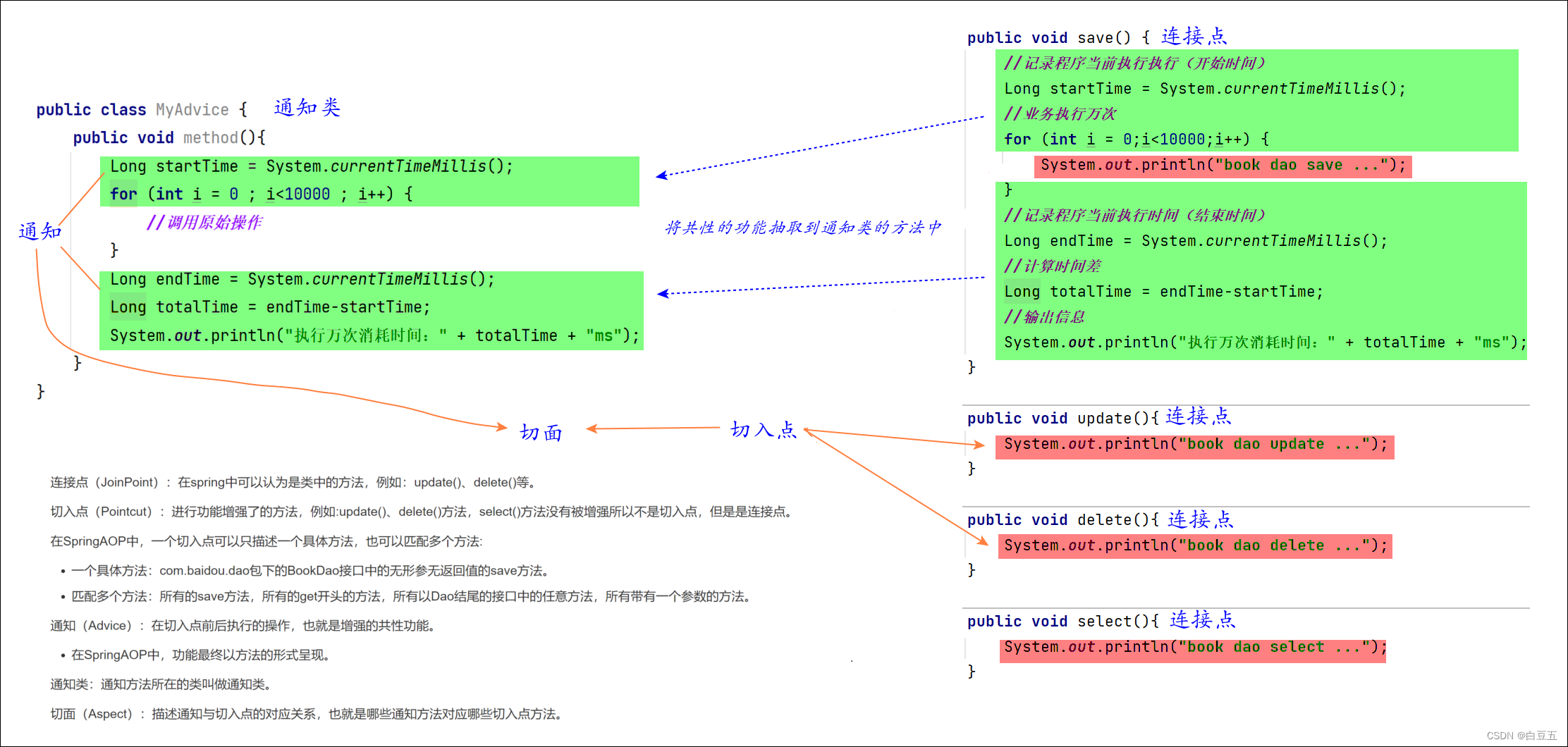Click '连接点' label beside select()

1203,619
